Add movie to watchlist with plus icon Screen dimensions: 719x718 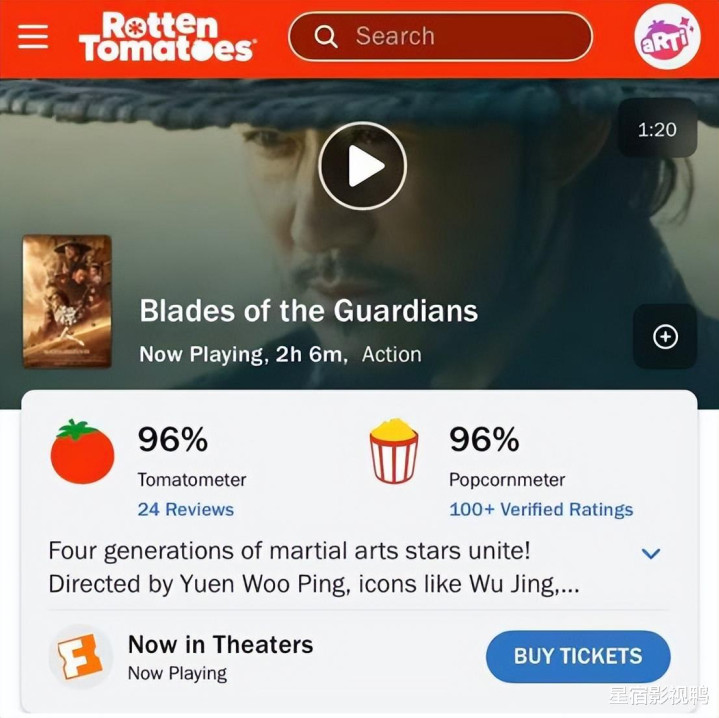665,337
